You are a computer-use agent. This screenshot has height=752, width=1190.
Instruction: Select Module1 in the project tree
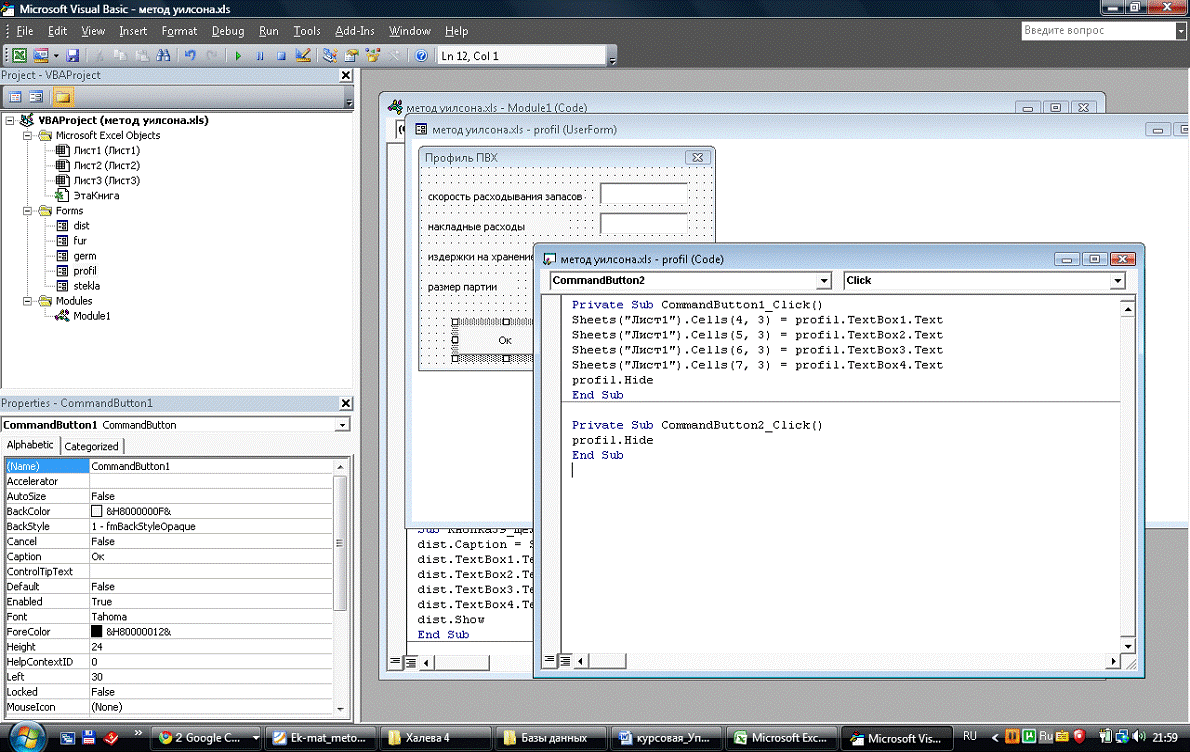click(91, 316)
